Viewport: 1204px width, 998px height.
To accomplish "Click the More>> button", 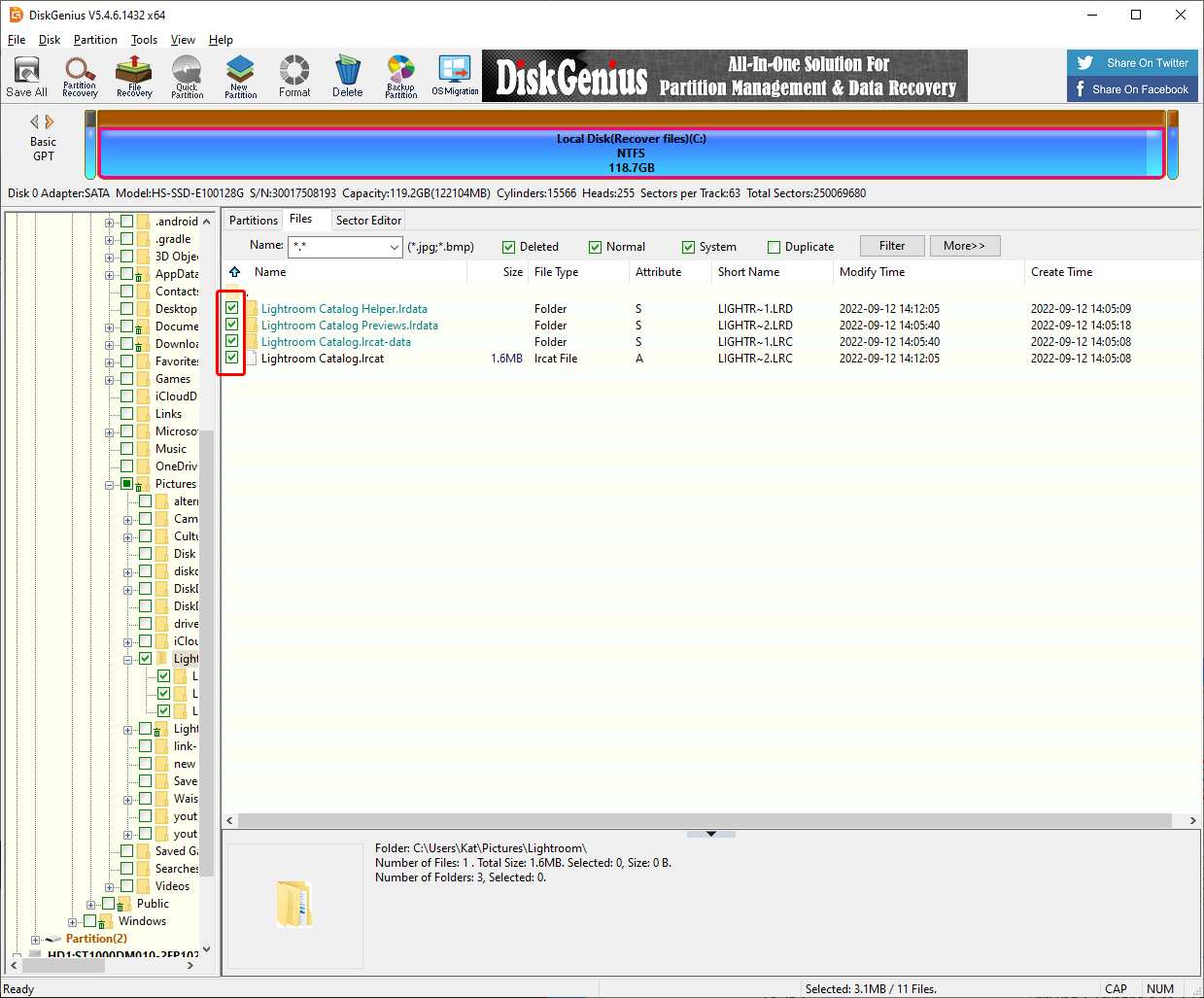I will (x=964, y=246).
